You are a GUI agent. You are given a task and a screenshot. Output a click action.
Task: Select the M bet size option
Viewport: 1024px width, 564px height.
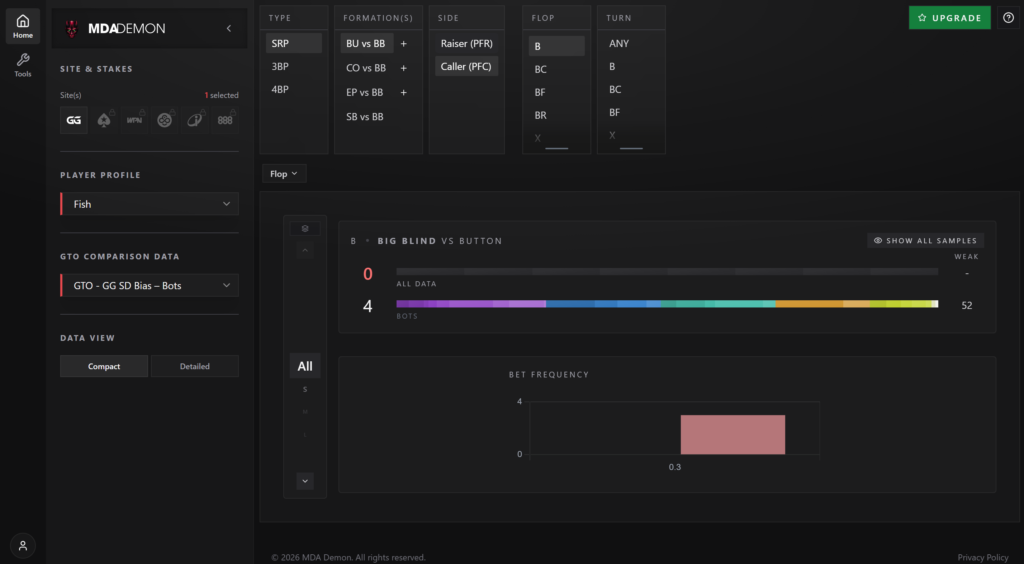(305, 412)
